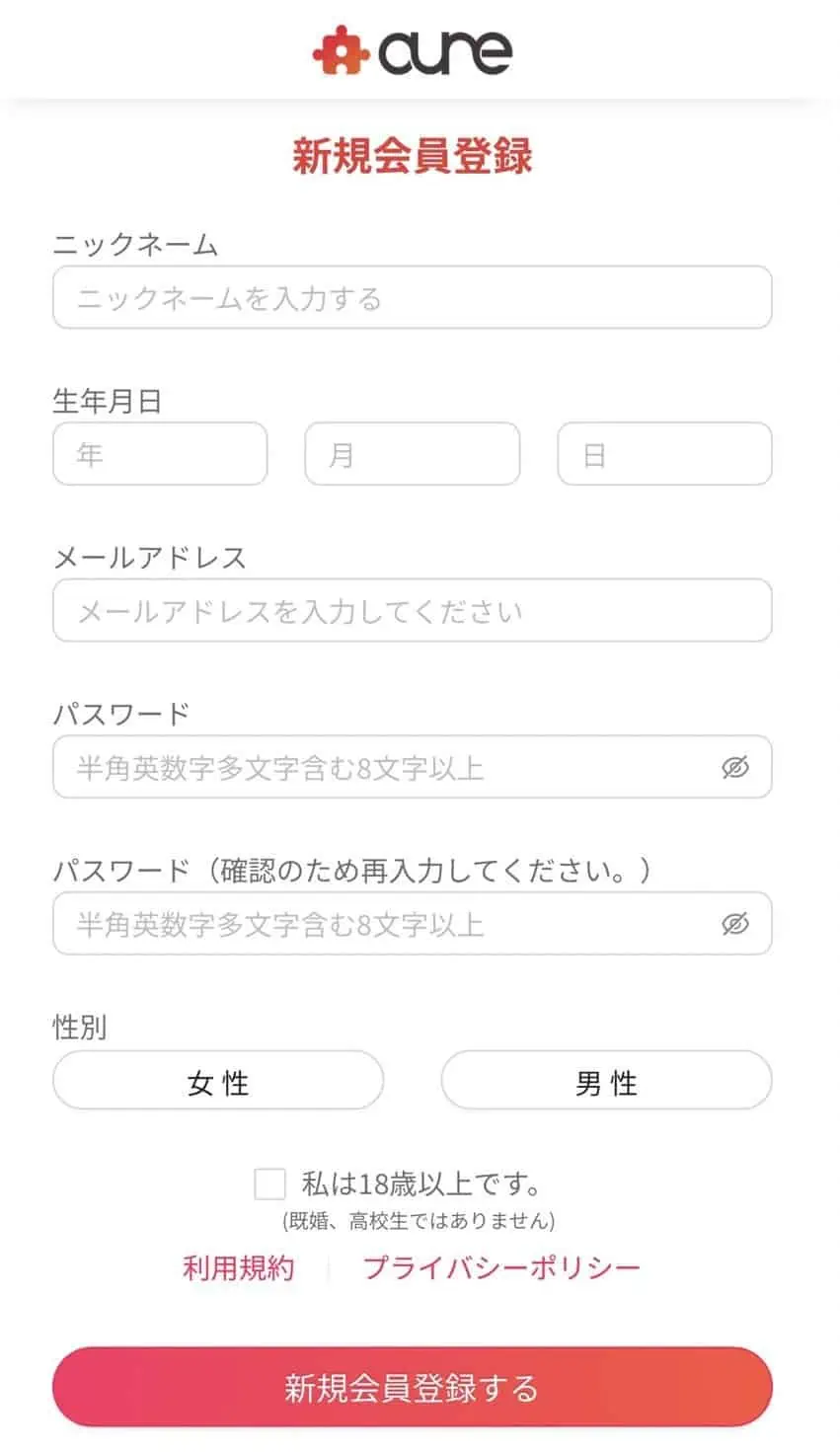Image resolution: width=840 pixels, height=1452 pixels.
Task: Open the 日 birth day selector
Action: tap(664, 454)
